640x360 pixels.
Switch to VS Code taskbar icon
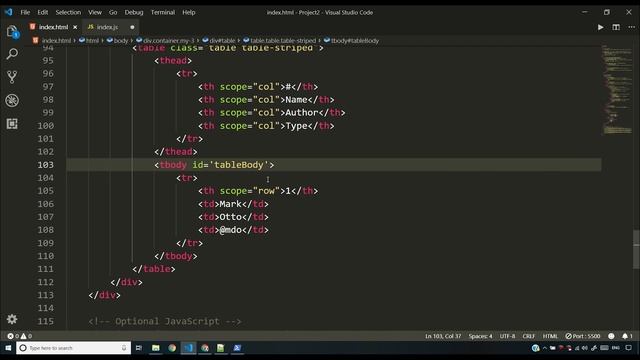click(188, 348)
